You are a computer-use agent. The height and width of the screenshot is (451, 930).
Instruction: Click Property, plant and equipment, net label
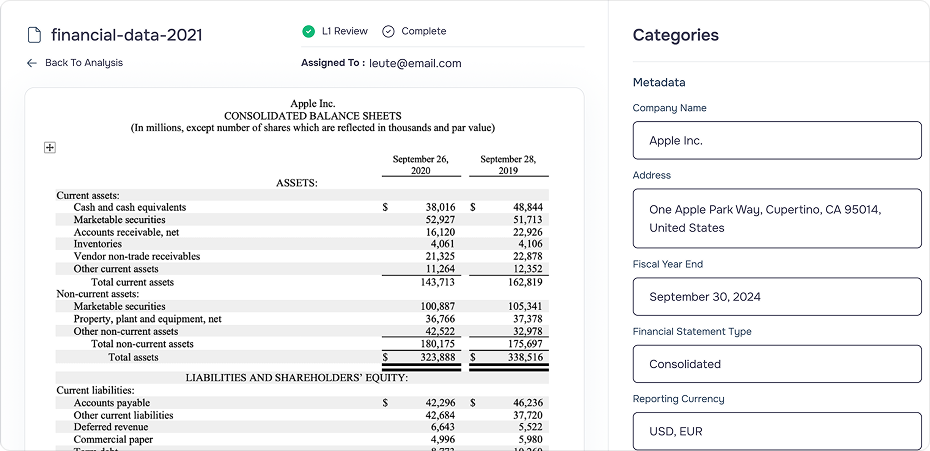(x=148, y=319)
